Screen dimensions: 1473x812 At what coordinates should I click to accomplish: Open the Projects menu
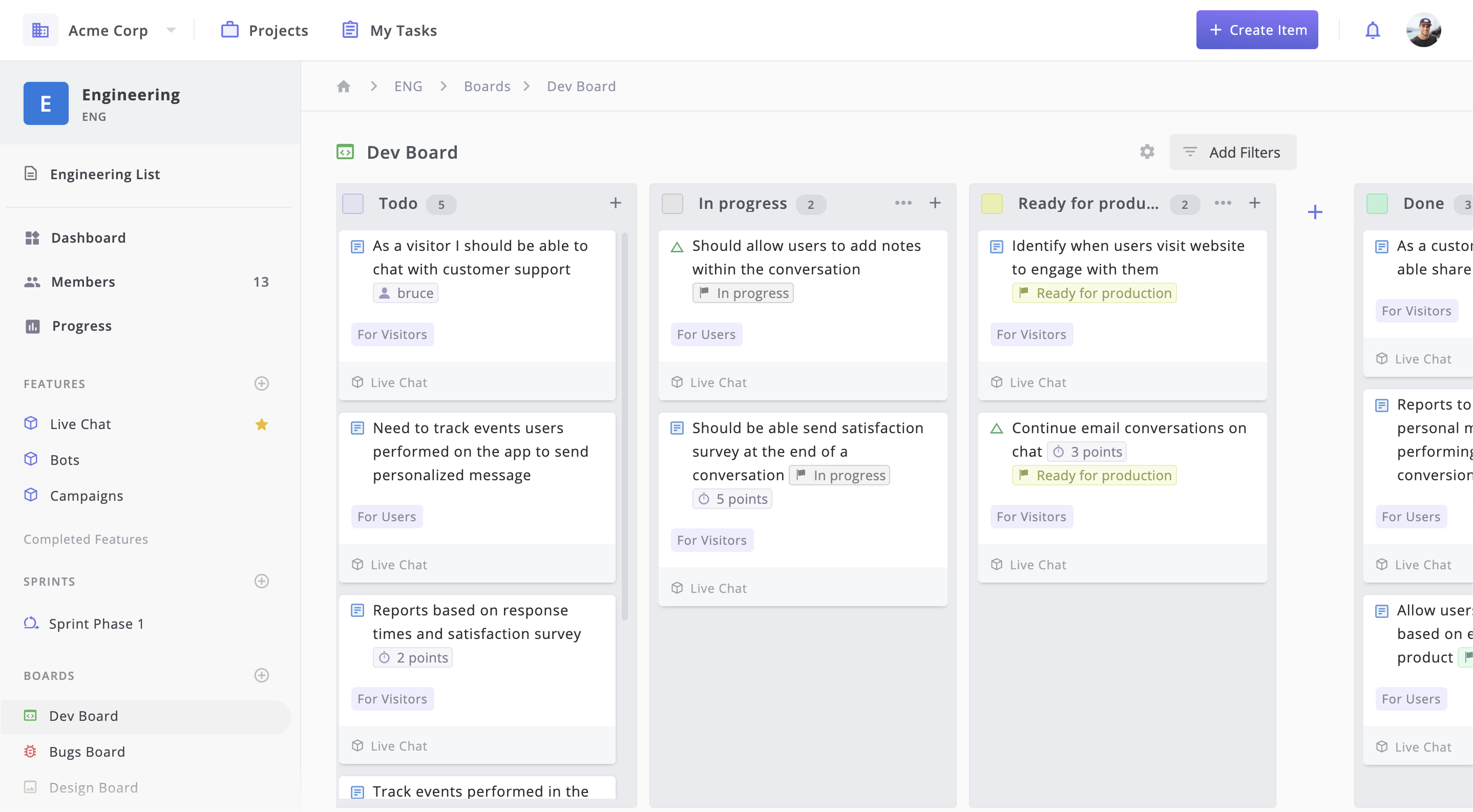[x=265, y=30]
